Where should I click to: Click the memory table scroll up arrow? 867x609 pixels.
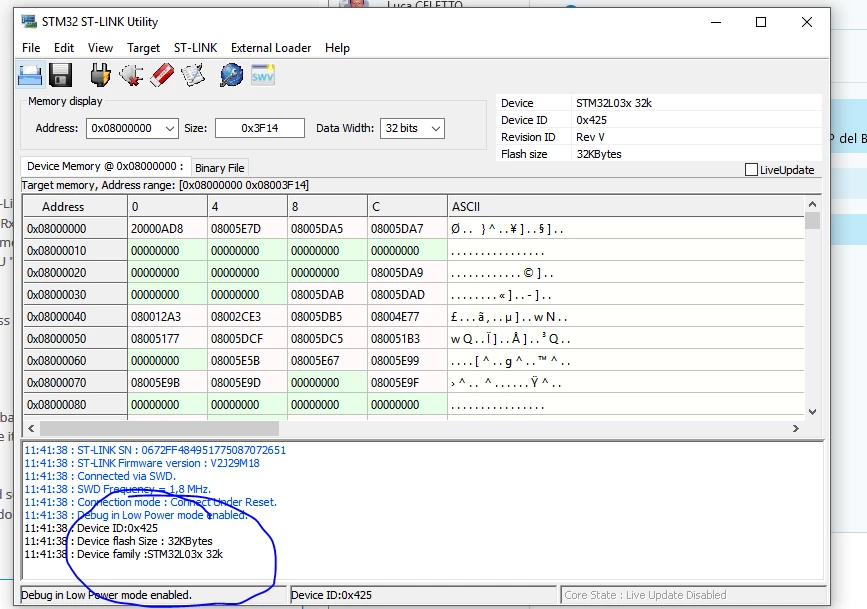(812, 204)
